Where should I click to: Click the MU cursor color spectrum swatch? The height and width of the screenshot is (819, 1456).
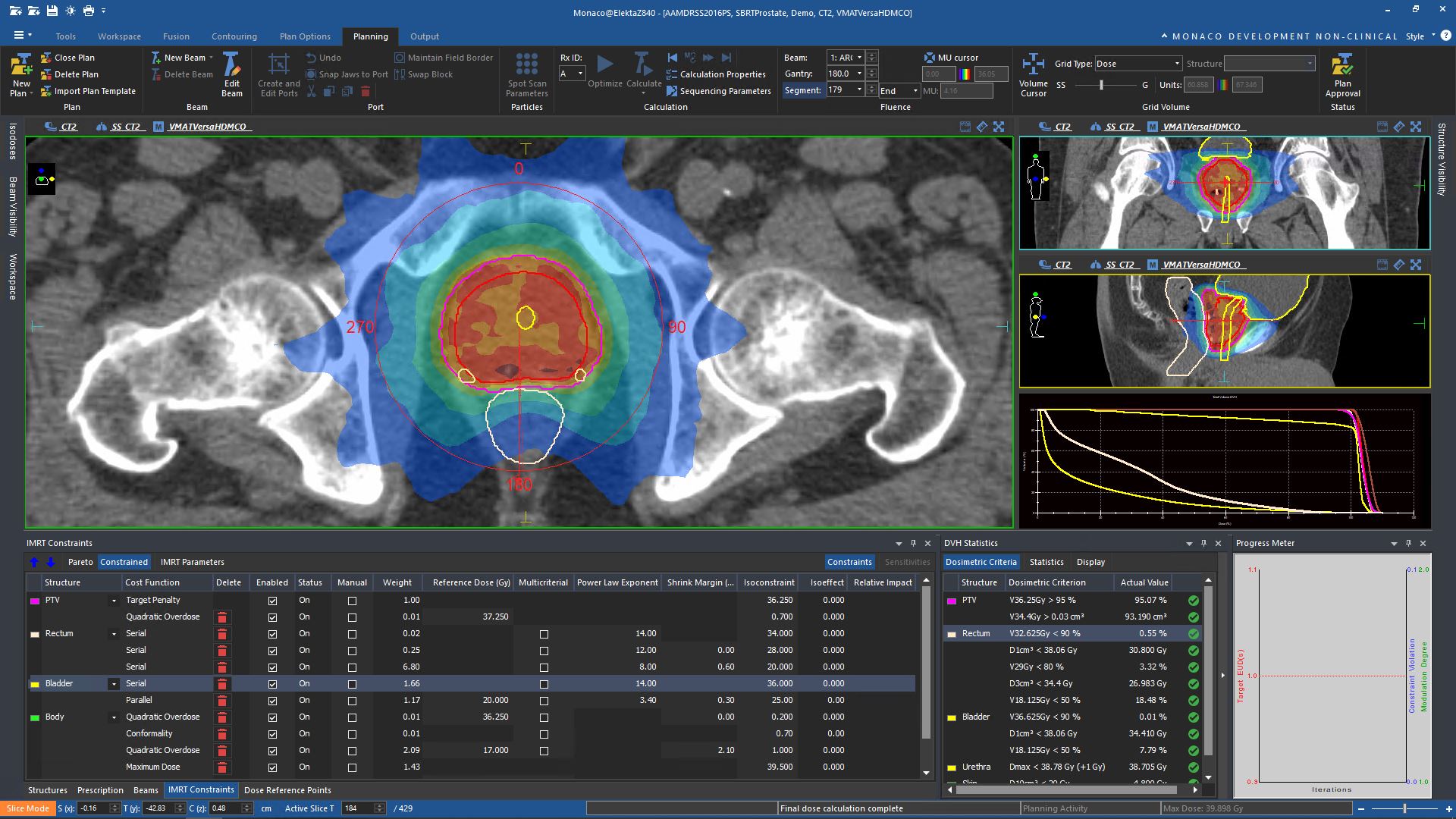pos(965,74)
